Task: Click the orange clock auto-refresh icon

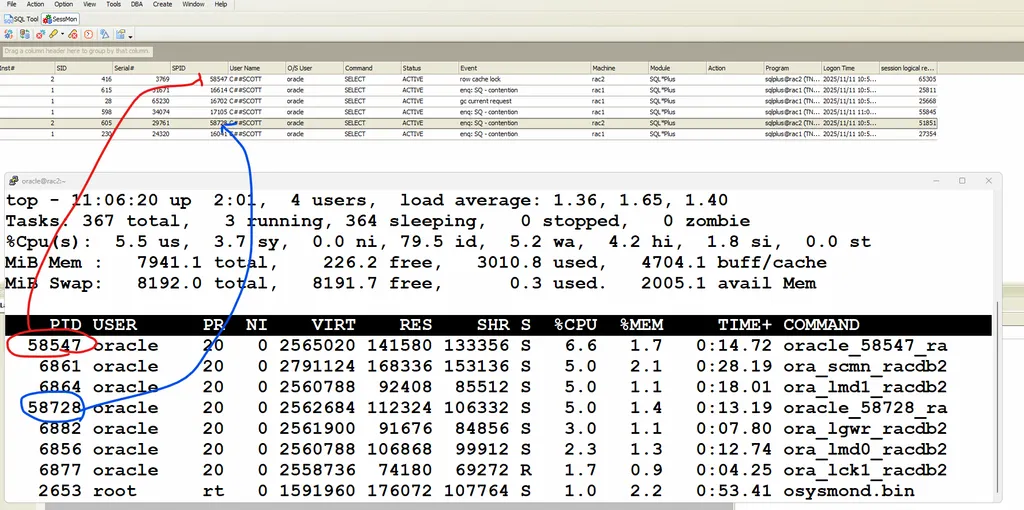Action: (88, 34)
